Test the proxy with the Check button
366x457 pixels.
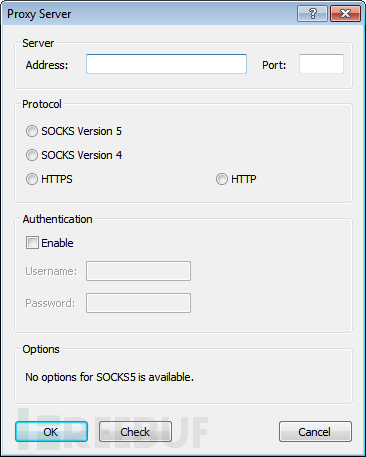coord(135,432)
